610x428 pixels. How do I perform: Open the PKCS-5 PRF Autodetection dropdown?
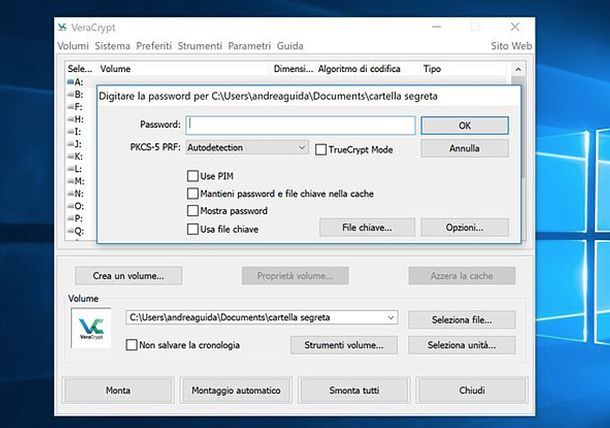(x=247, y=147)
